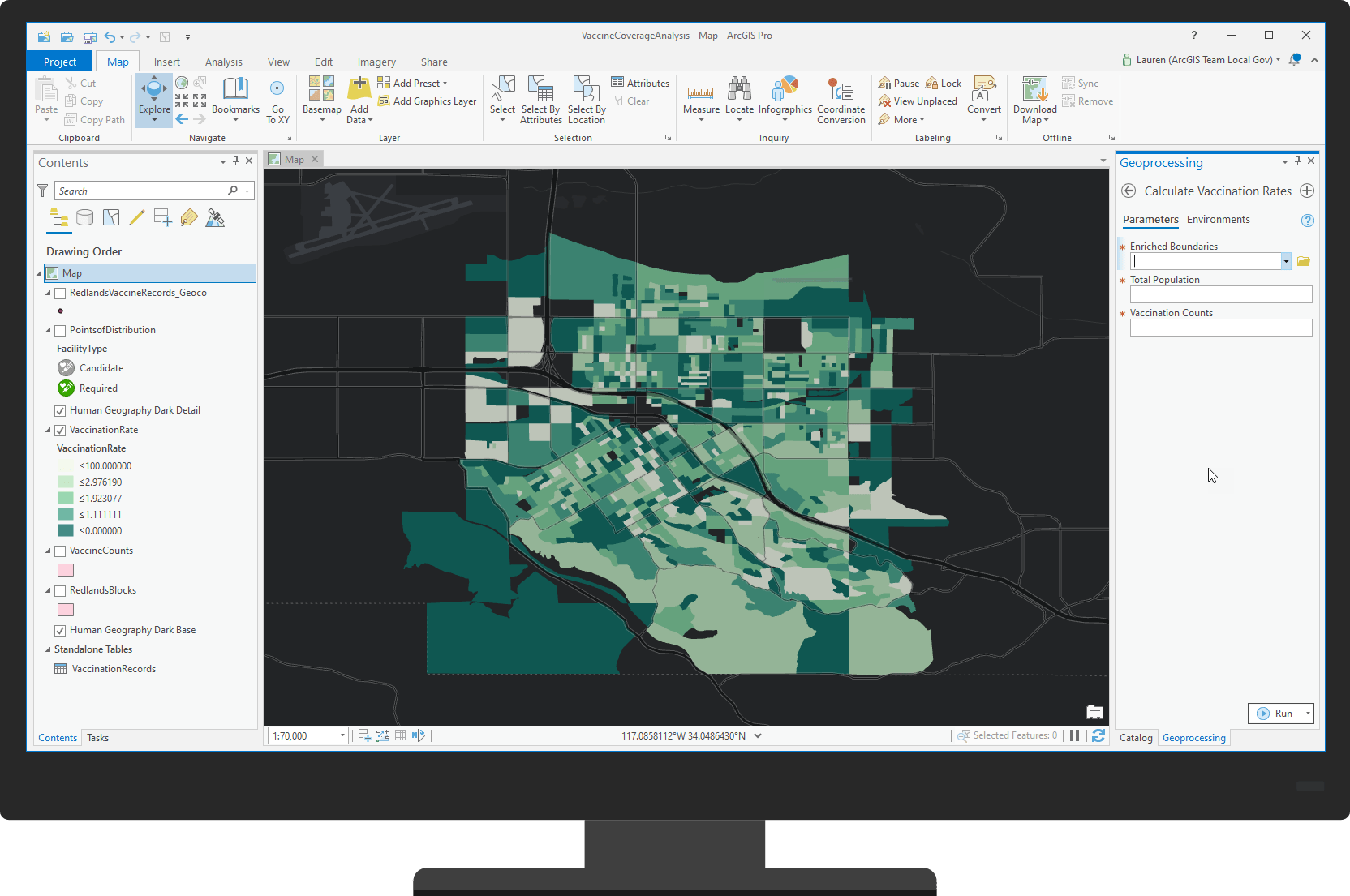
Task: Open the Bookmarks menu icon
Action: [x=235, y=88]
